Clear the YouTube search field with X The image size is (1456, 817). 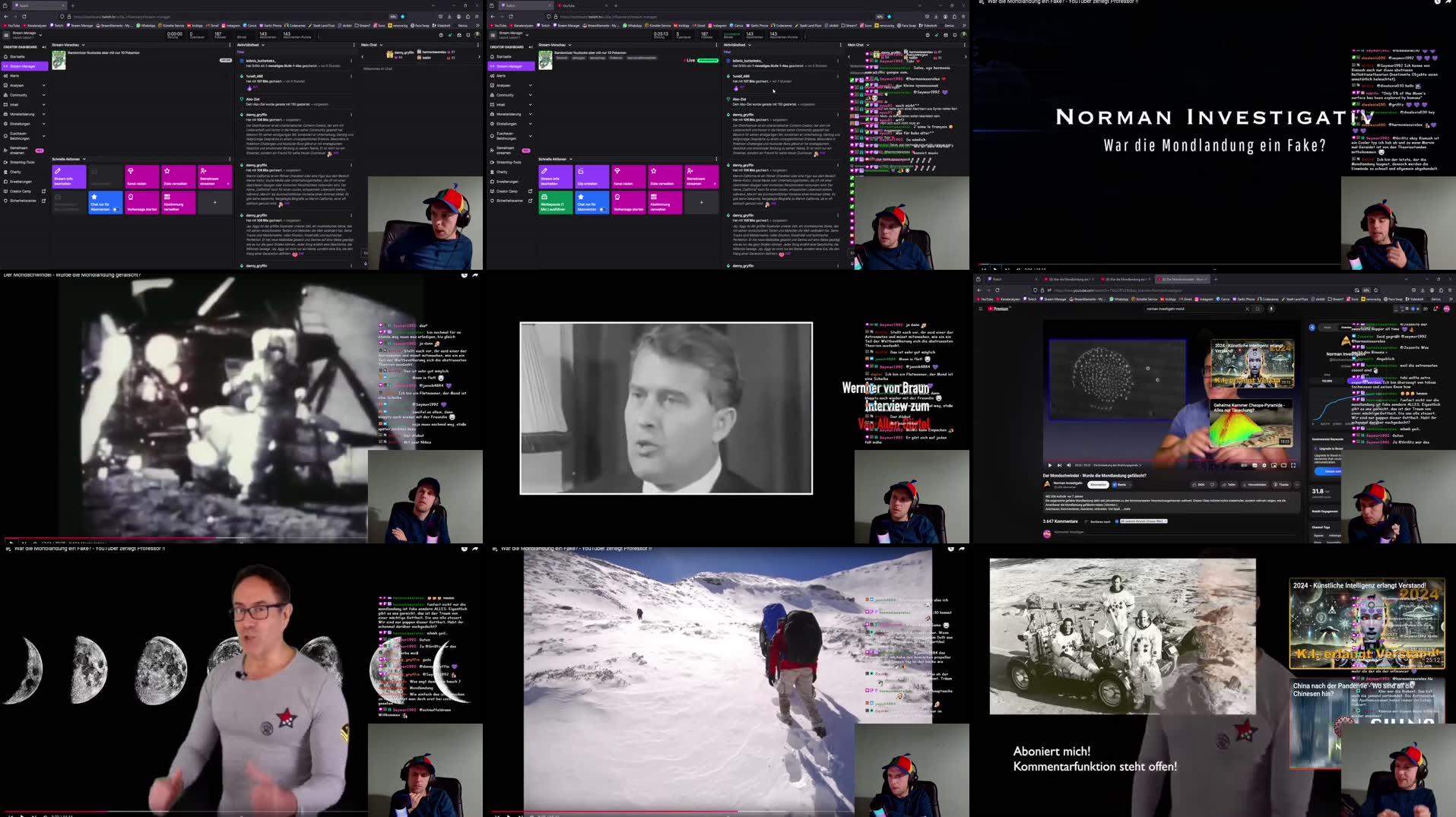[x=1247, y=309]
